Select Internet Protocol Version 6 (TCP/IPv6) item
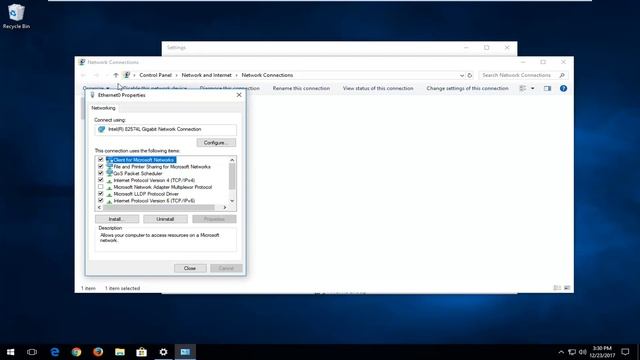 (154, 201)
